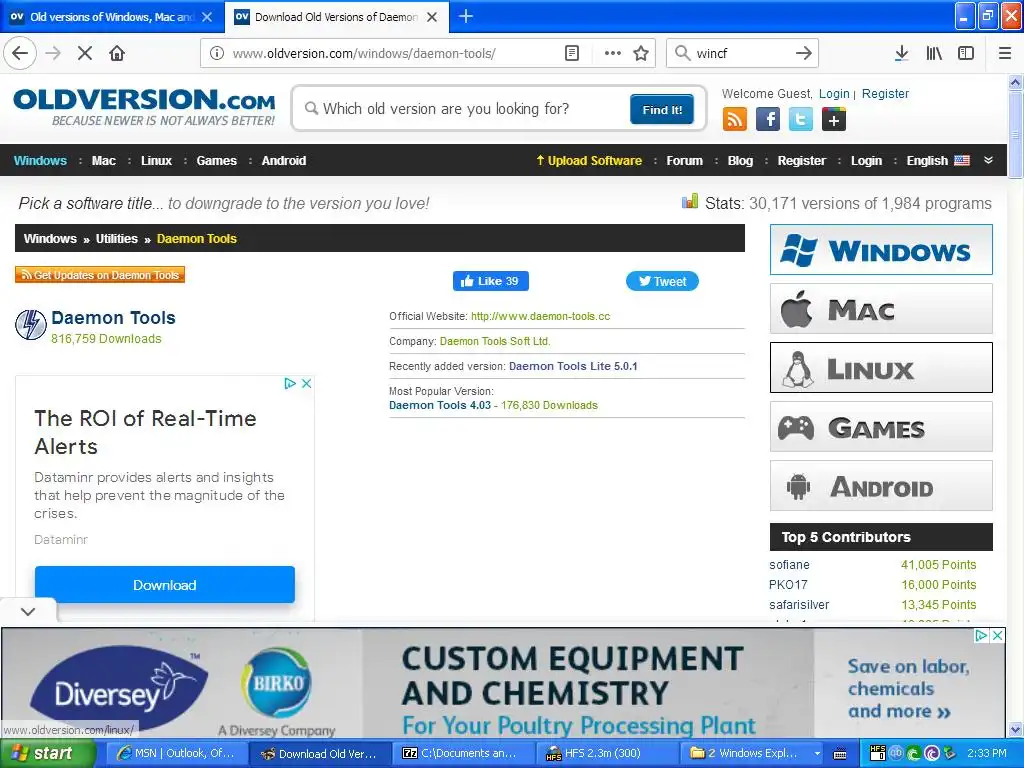Open the Forum link
The height and width of the screenshot is (768, 1024).
point(684,161)
